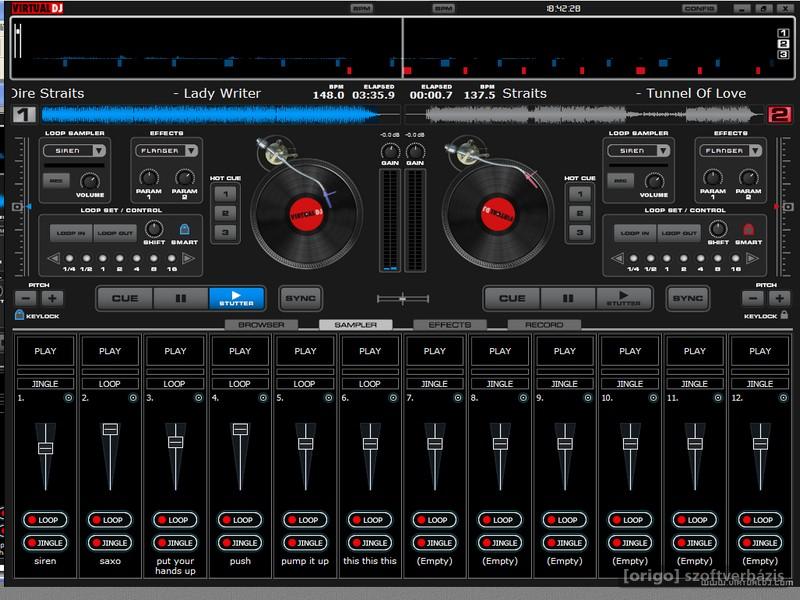Halve loop length with right deck's back arrow
This screenshot has width=800, height=600.
(x=617, y=258)
